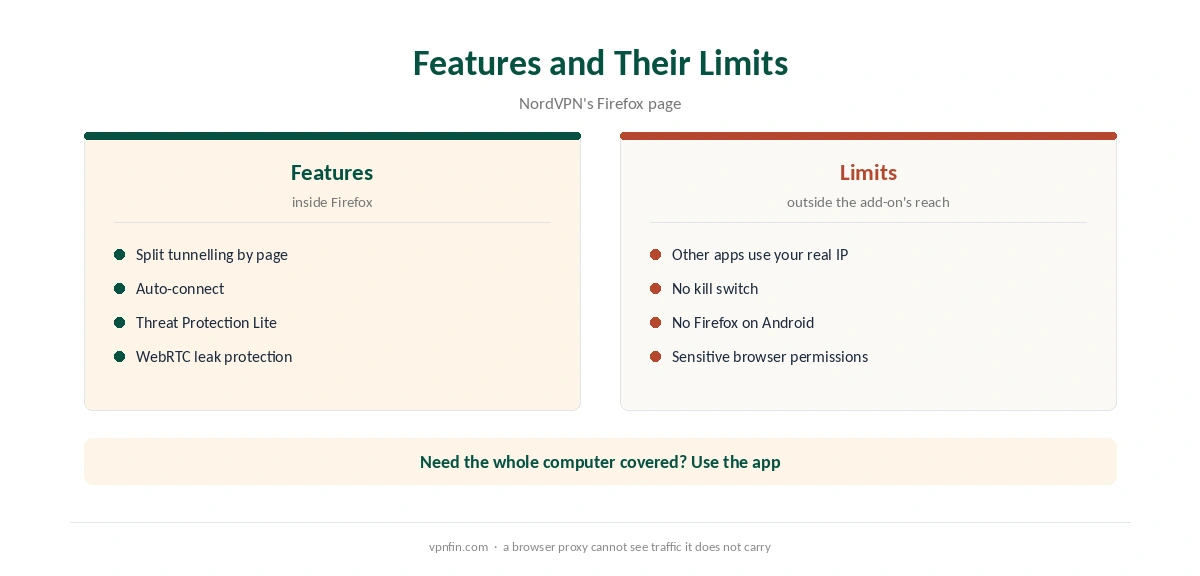The image size is (1200, 576).
Task: Select the 'Auto-connect' list item
Action: point(180,288)
